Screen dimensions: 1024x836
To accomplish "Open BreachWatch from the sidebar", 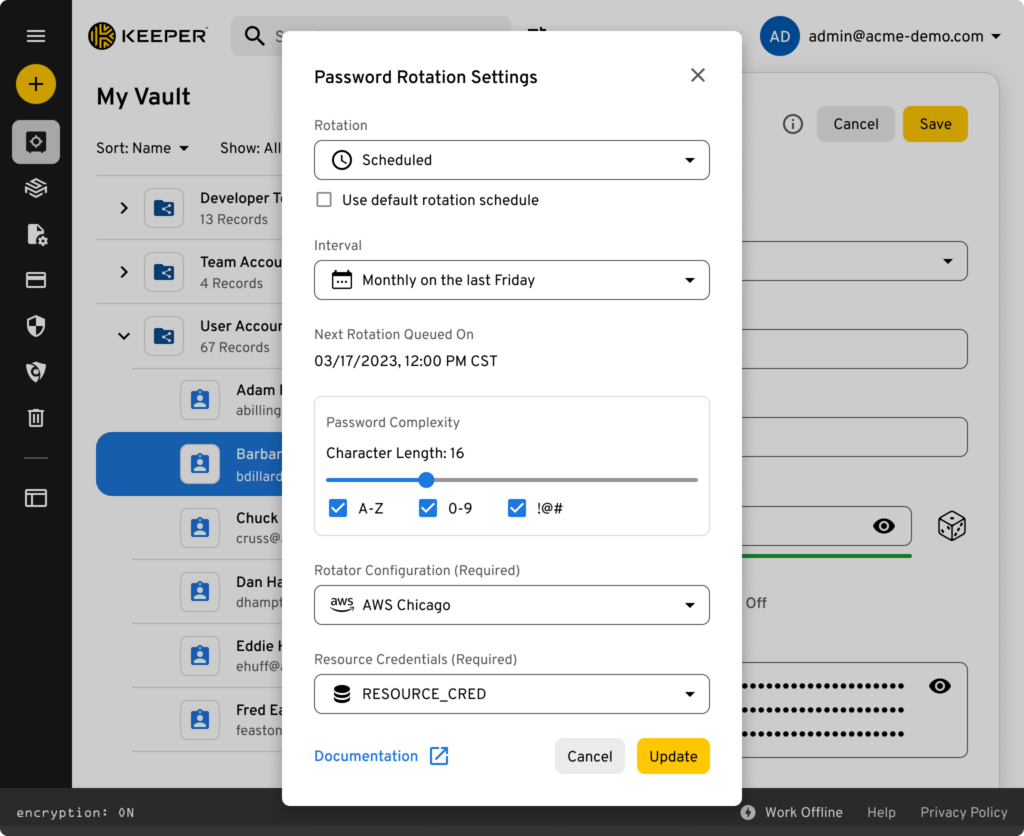I will (36, 372).
